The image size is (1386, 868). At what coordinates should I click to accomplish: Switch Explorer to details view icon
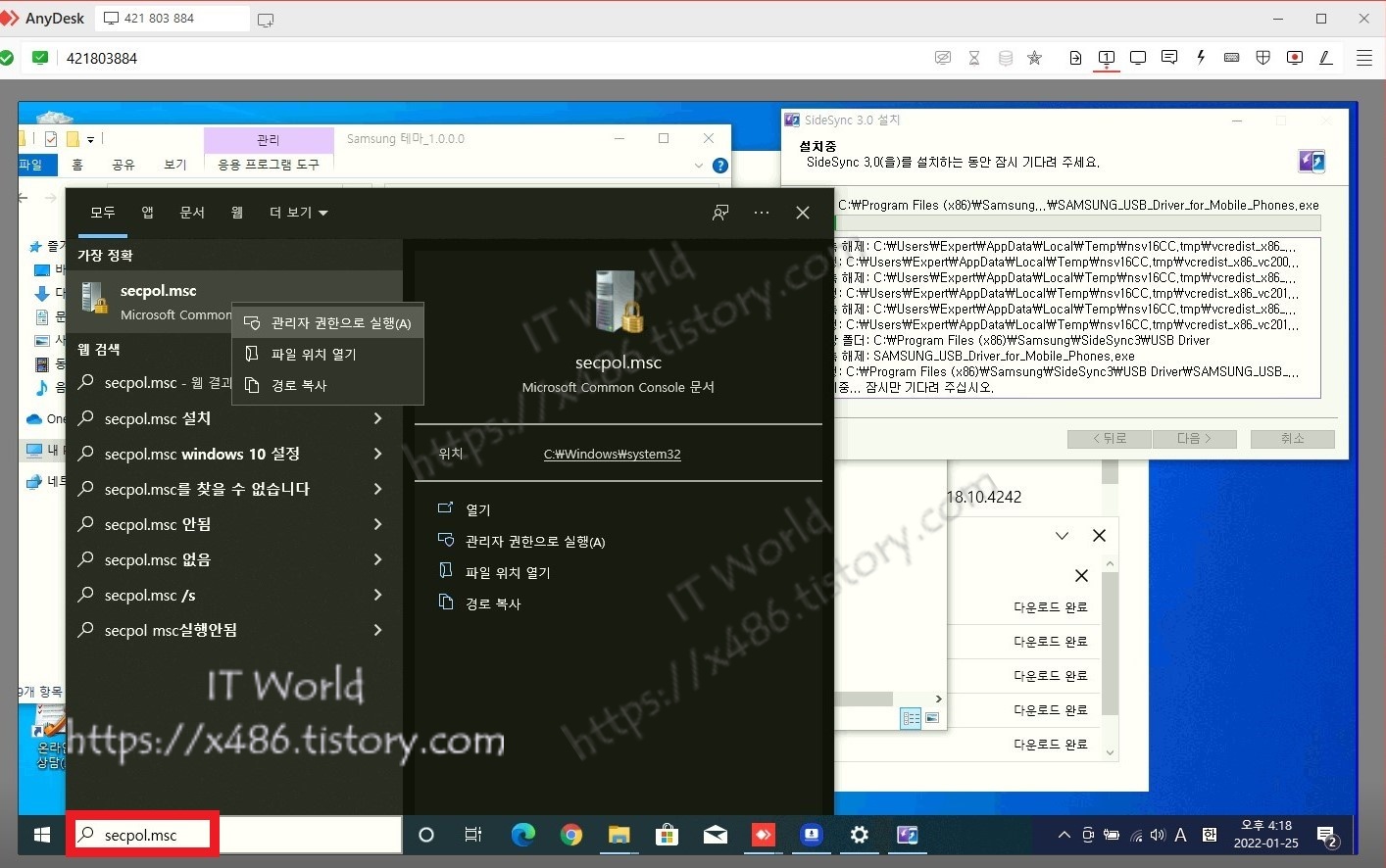[910, 718]
